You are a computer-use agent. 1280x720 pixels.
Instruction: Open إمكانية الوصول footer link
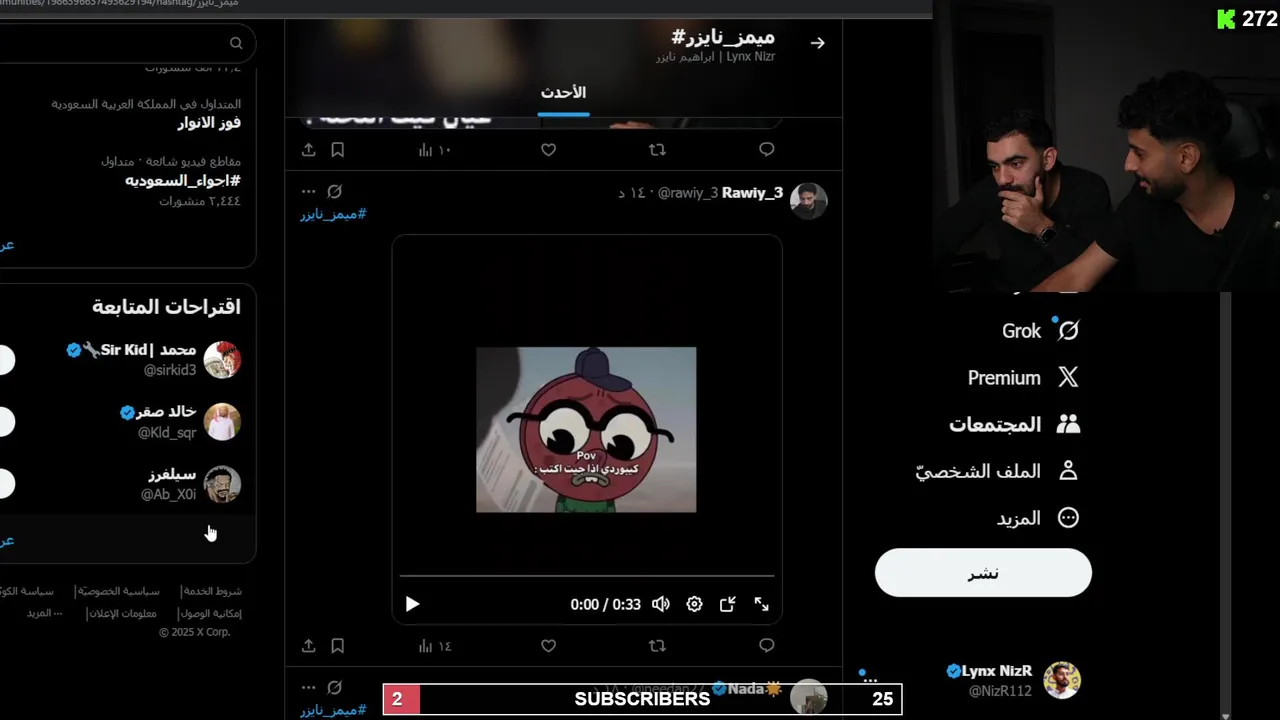point(210,613)
